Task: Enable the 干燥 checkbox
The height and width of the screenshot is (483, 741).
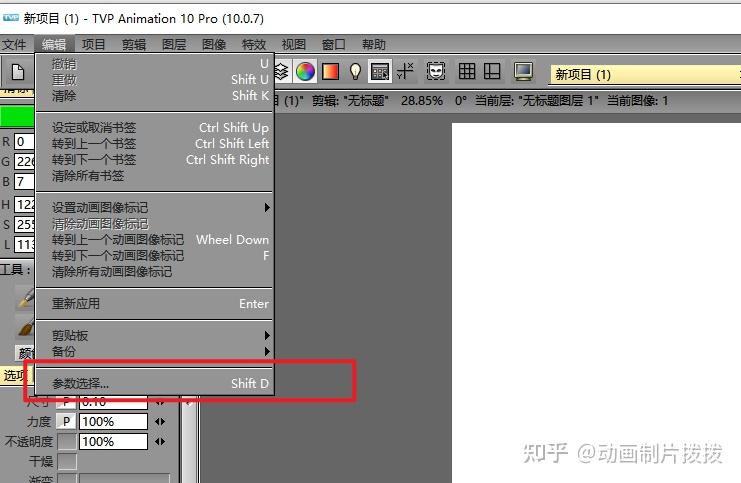Action: pyautogui.click(x=67, y=461)
